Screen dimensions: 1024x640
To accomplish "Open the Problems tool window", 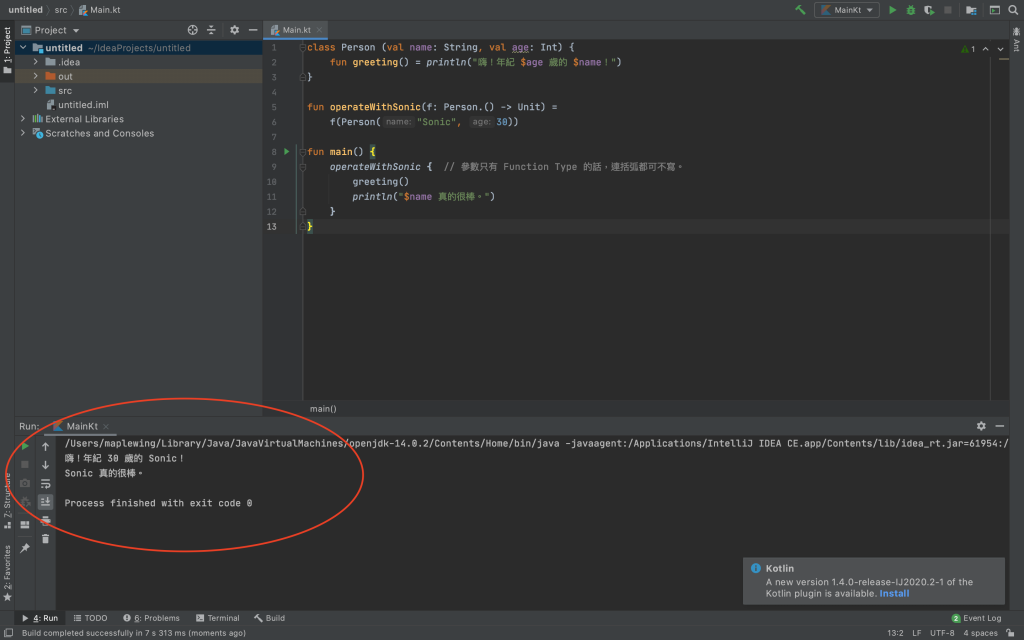I will (x=151, y=618).
